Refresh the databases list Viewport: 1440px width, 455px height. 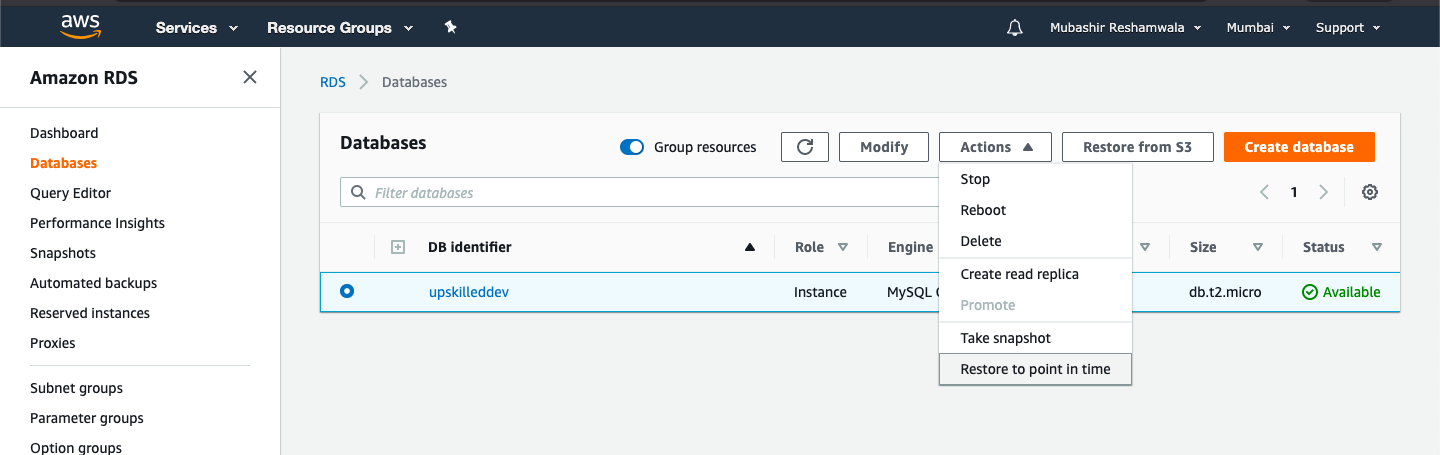pyautogui.click(x=805, y=147)
